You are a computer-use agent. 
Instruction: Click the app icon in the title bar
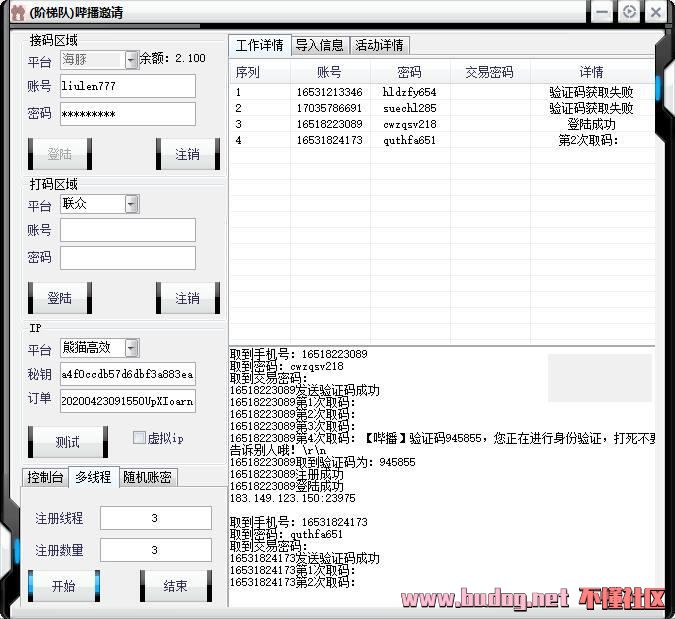tap(15, 13)
